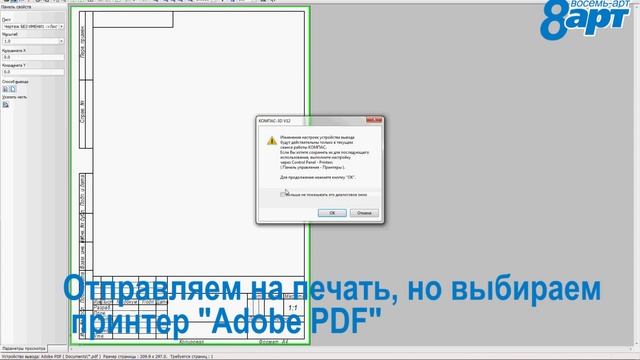Close the KOMPAS-3D V12 dialog window
The height and width of the screenshot is (360, 640).
[x=374, y=120]
